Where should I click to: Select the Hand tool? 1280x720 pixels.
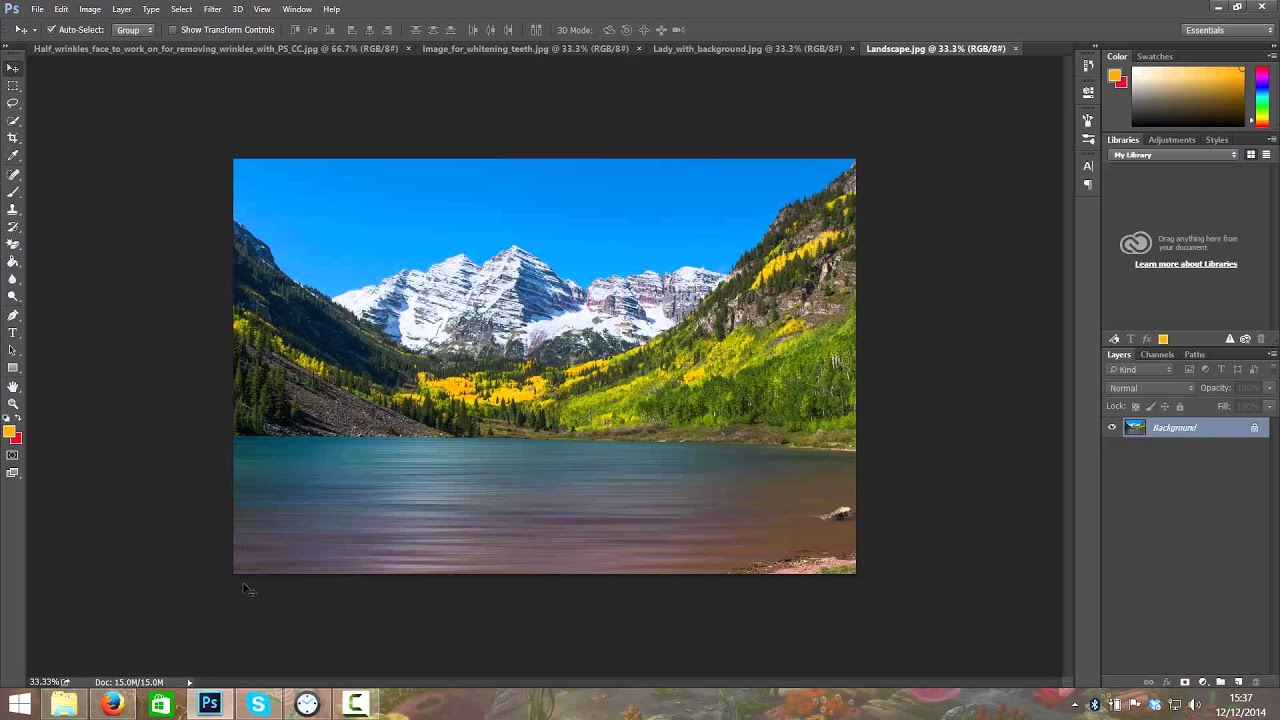(13, 386)
